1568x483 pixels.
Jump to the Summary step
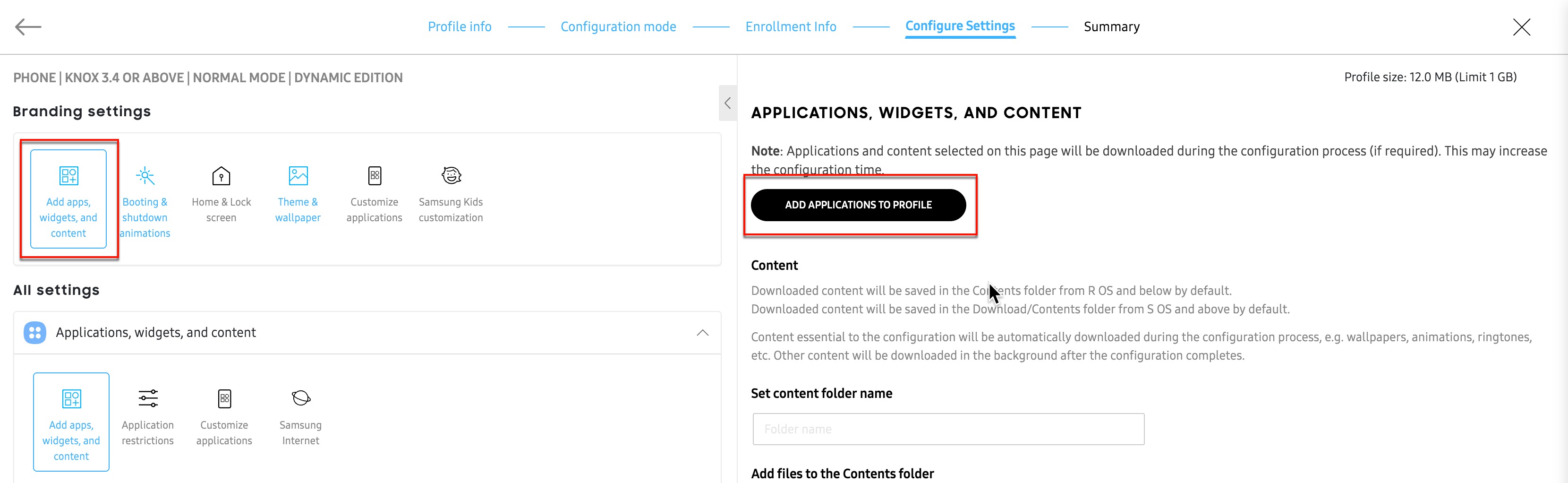[x=1111, y=27]
